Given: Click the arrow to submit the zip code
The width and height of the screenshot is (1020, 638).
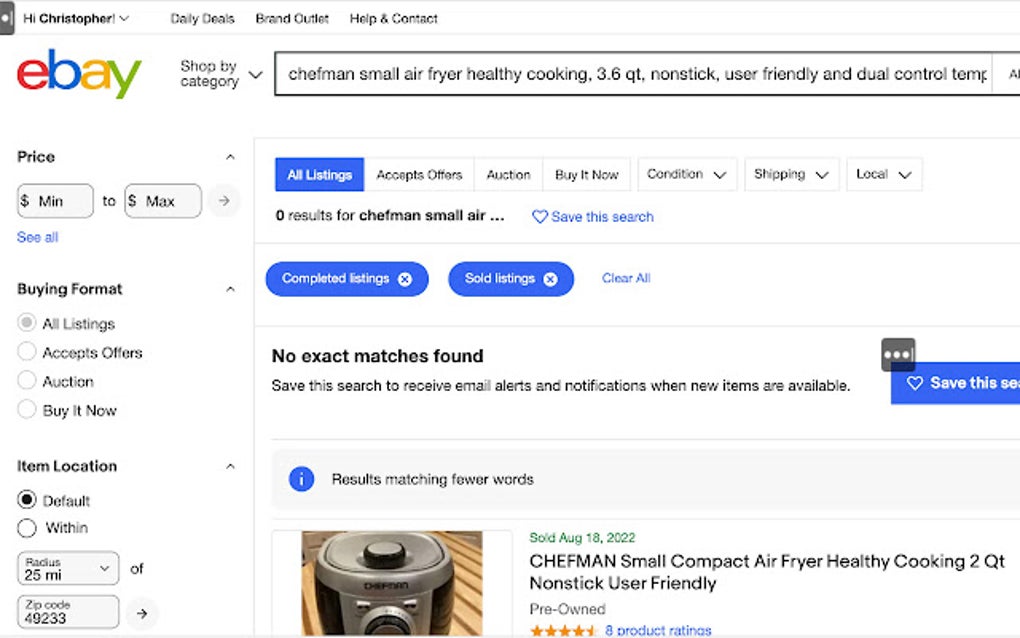Looking at the screenshot, I should coord(143,614).
